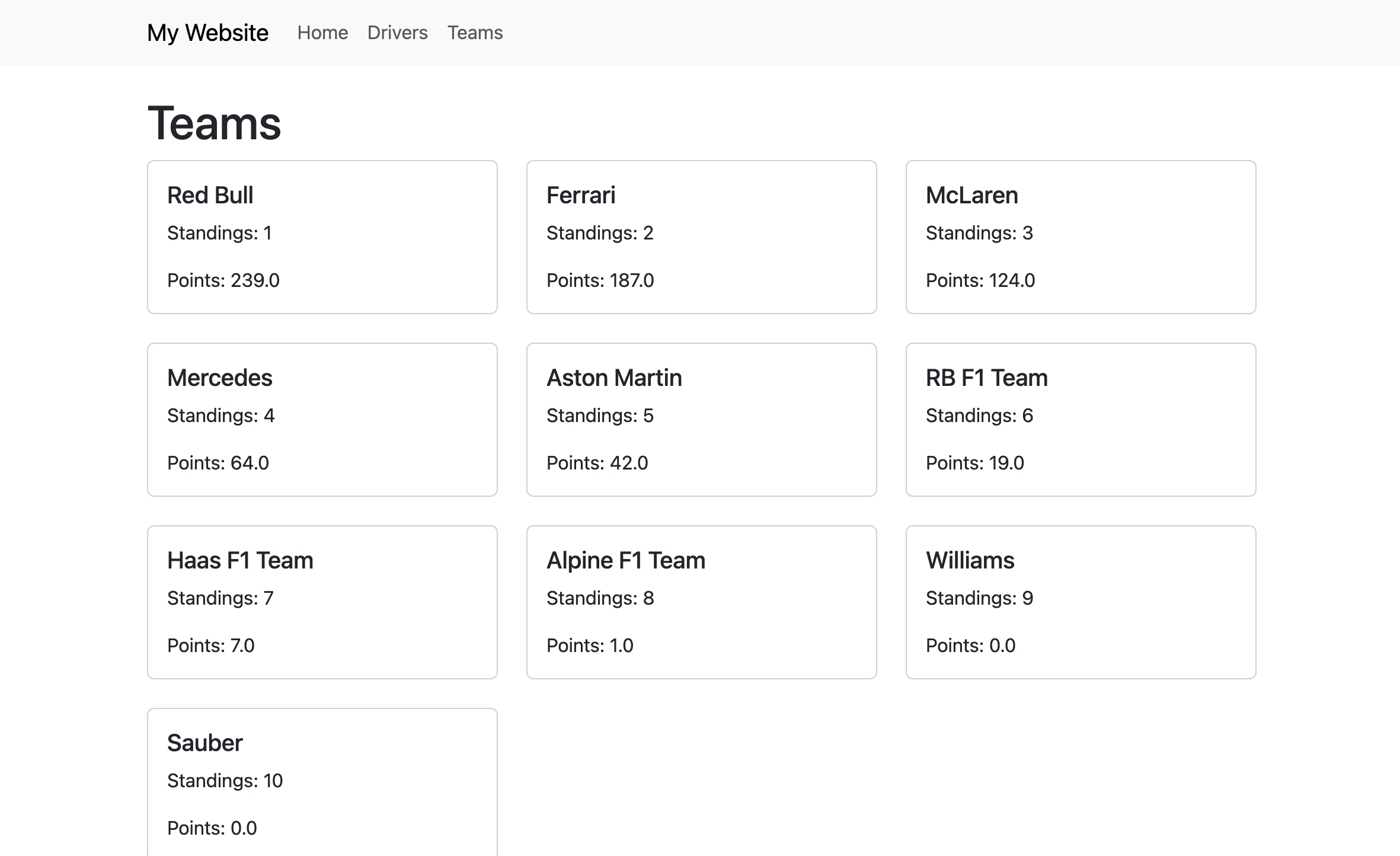1400x856 pixels.
Task: Select the Alpine F1 Team card title
Action: click(x=626, y=560)
